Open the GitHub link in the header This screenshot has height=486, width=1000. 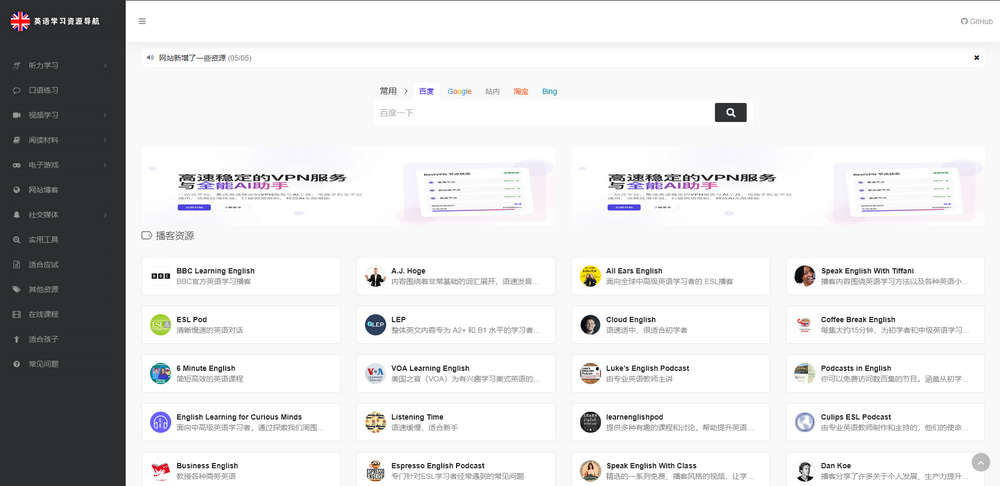977,21
